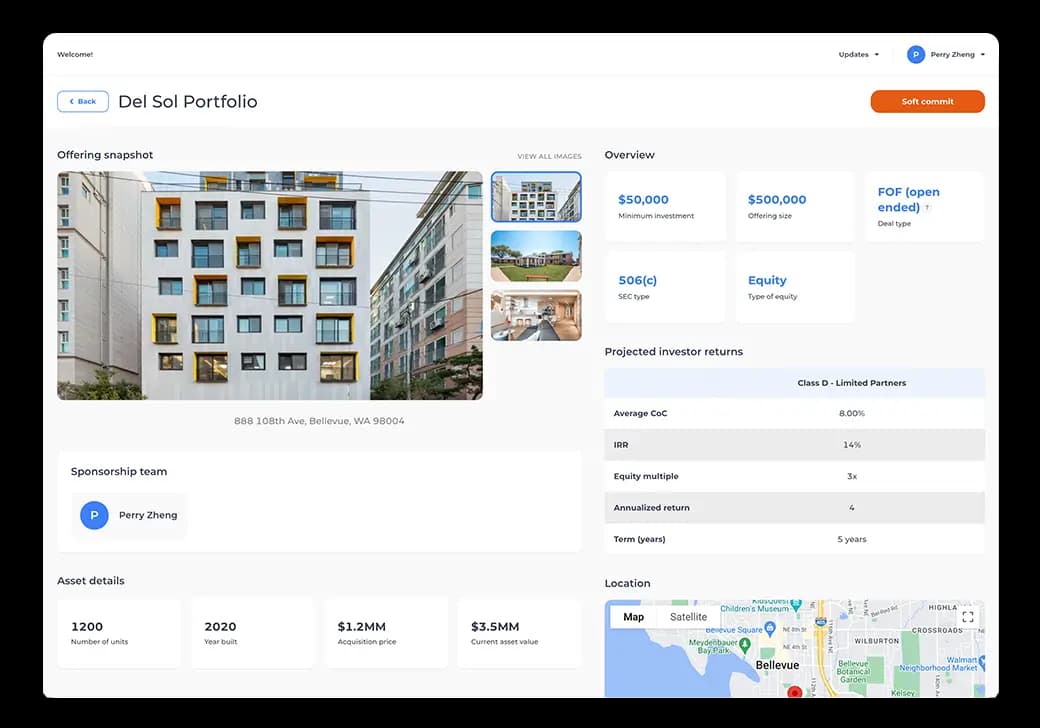Click the deal type help question mark

(x=927, y=208)
